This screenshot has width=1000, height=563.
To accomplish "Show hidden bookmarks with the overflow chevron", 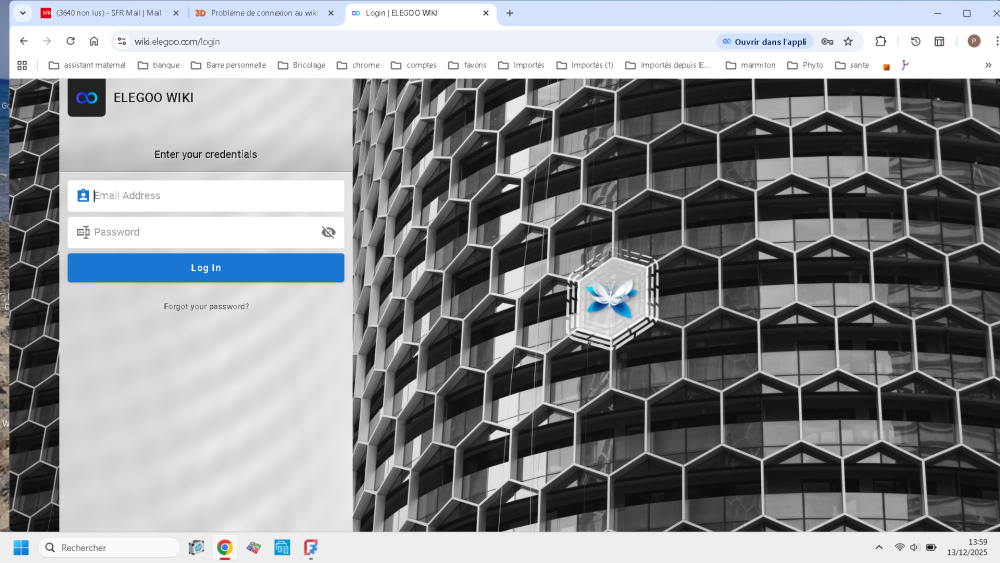I will pyautogui.click(x=988, y=65).
